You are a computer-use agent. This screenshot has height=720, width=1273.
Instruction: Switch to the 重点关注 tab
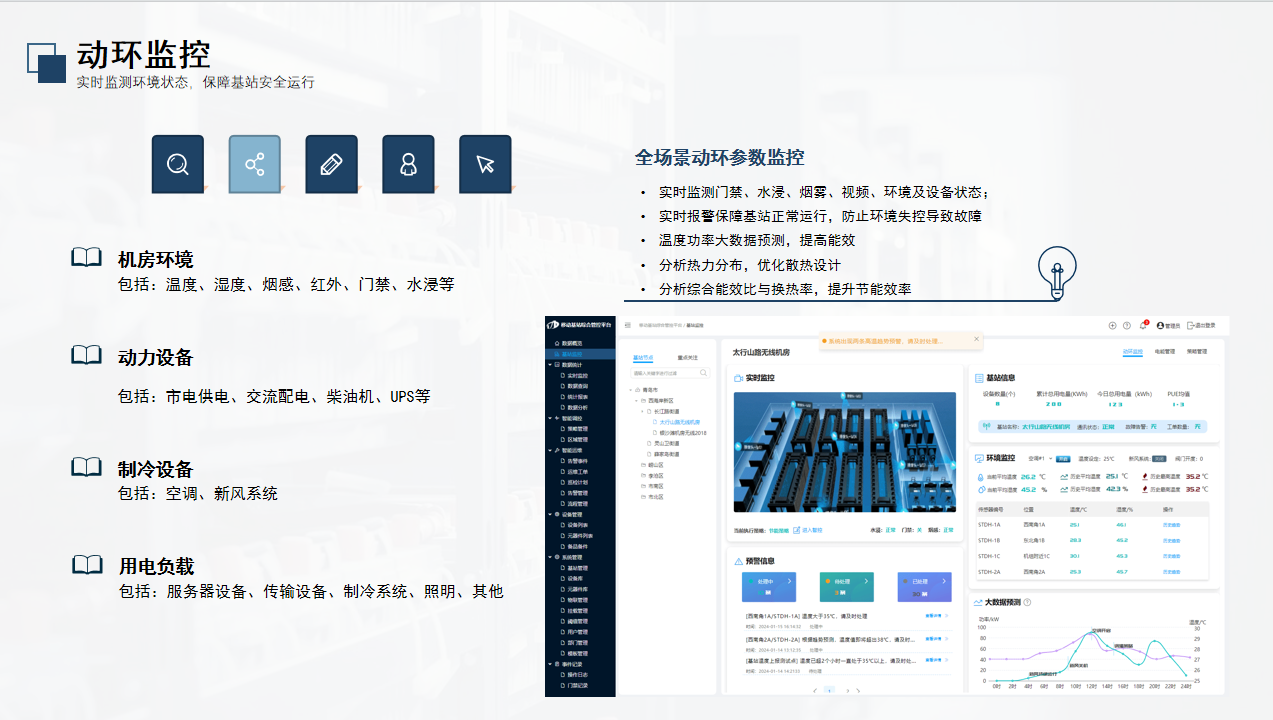tap(688, 357)
